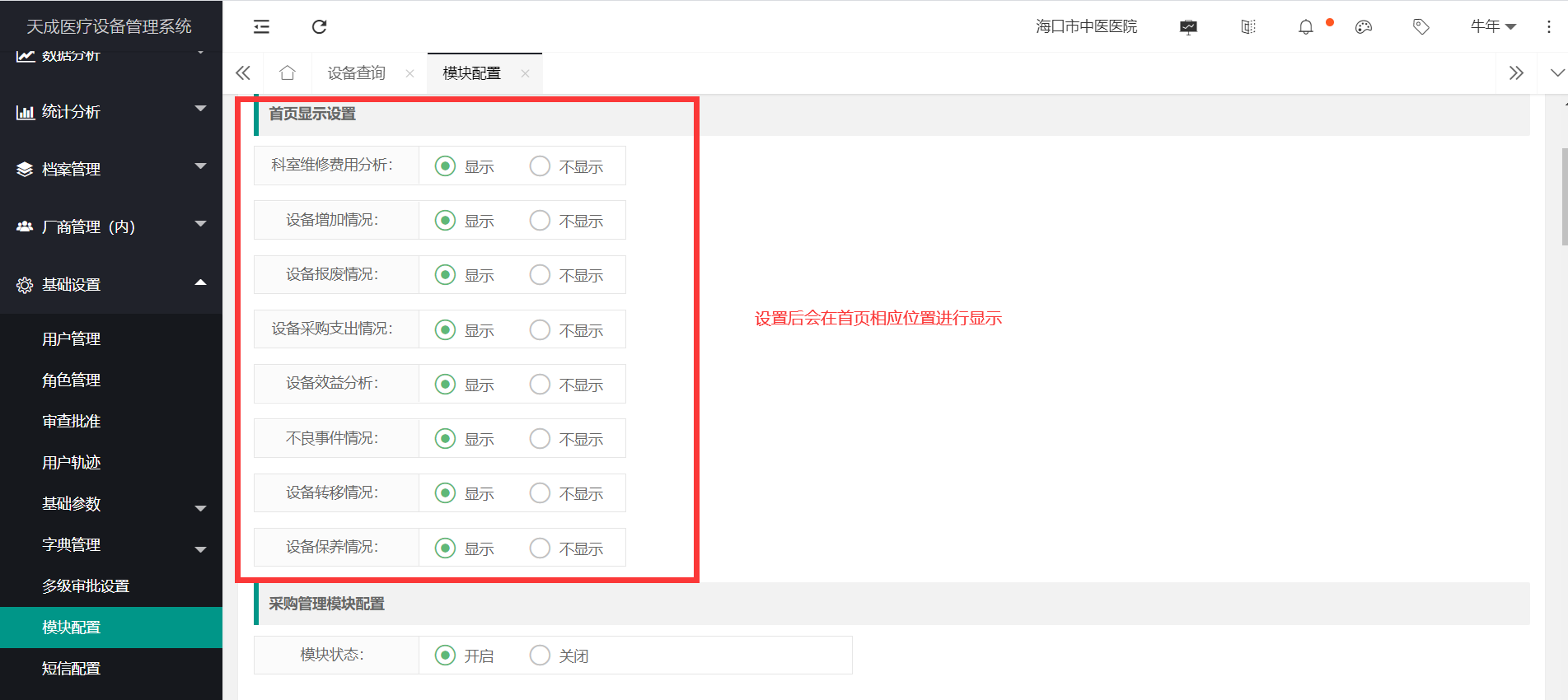Expand the 厂商管理 (内) menu arrow

pos(200,224)
